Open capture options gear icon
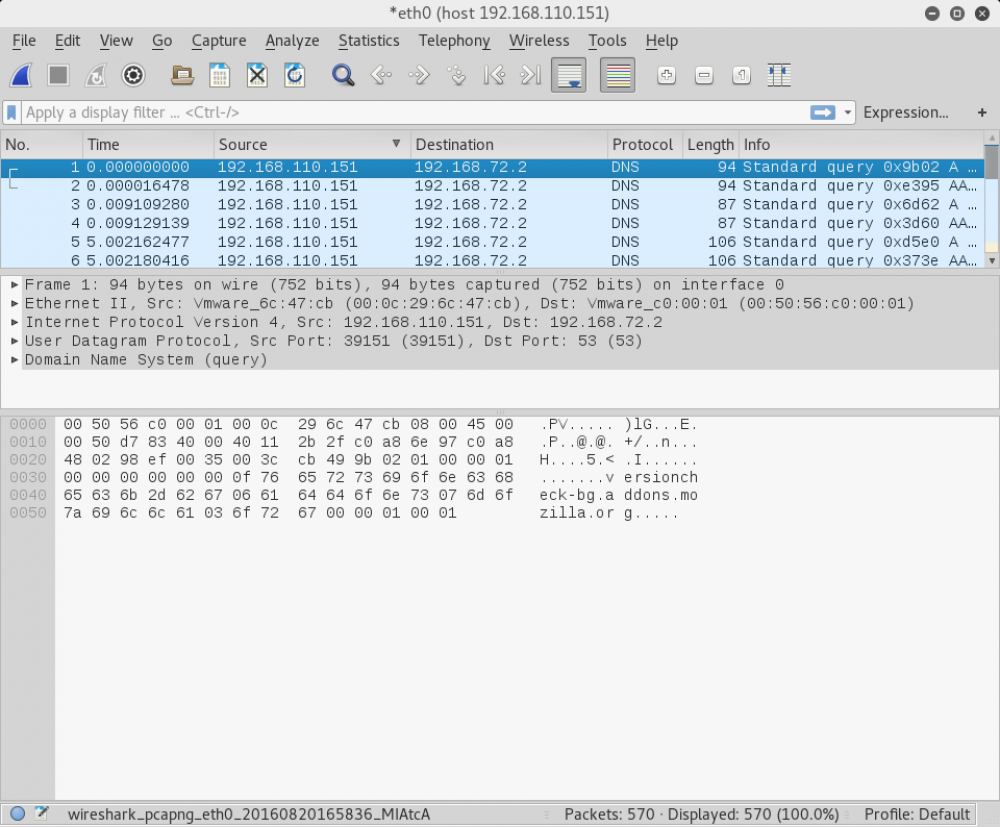The image size is (1000, 827). pyautogui.click(x=134, y=76)
